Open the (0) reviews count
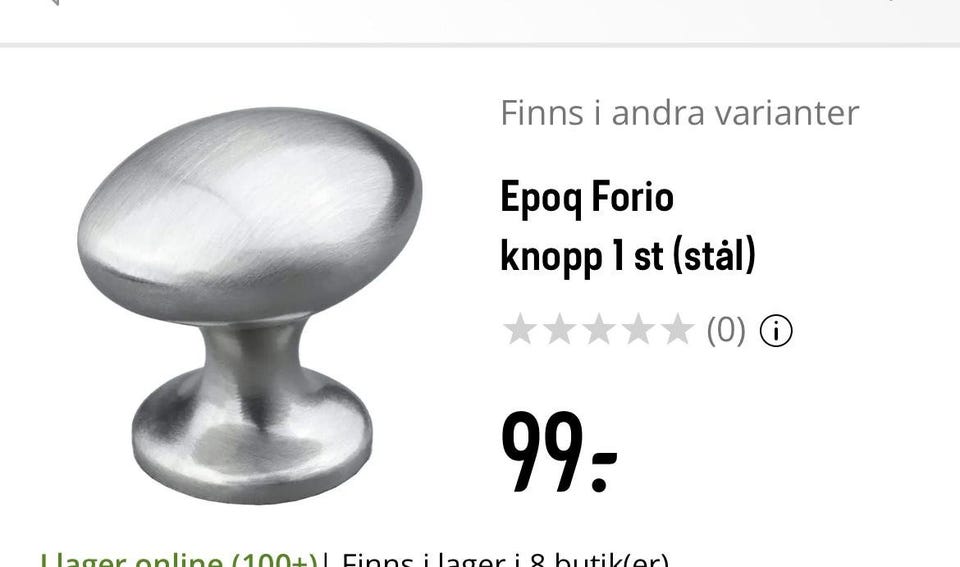The height and width of the screenshot is (567, 960). 726,331
